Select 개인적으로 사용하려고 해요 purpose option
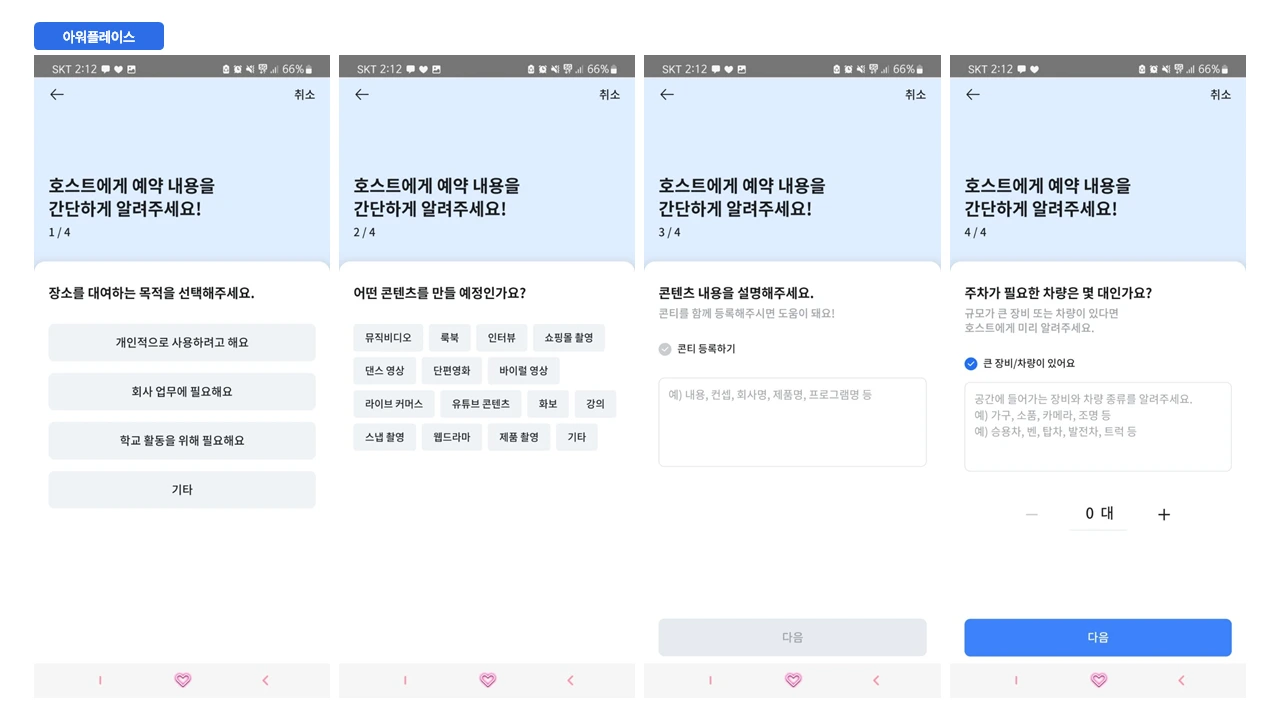The image size is (1280, 720). [182, 342]
